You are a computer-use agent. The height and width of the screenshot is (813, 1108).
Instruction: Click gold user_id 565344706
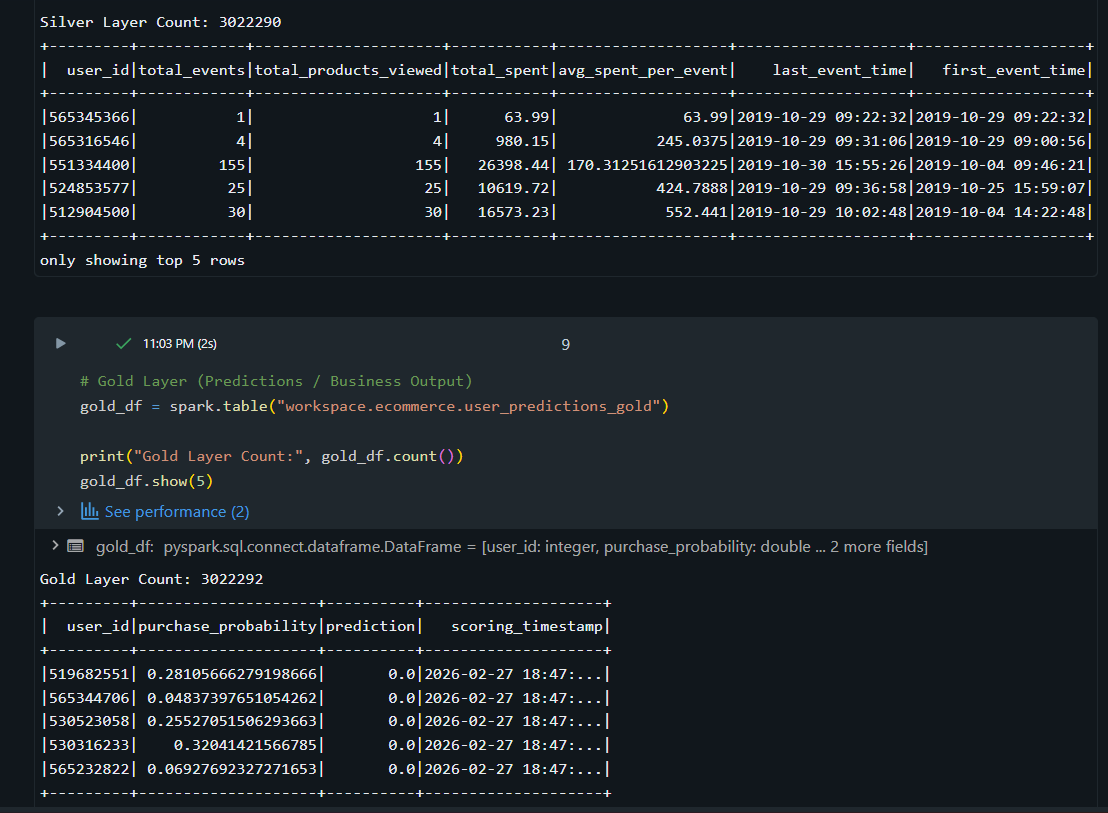tap(89, 699)
